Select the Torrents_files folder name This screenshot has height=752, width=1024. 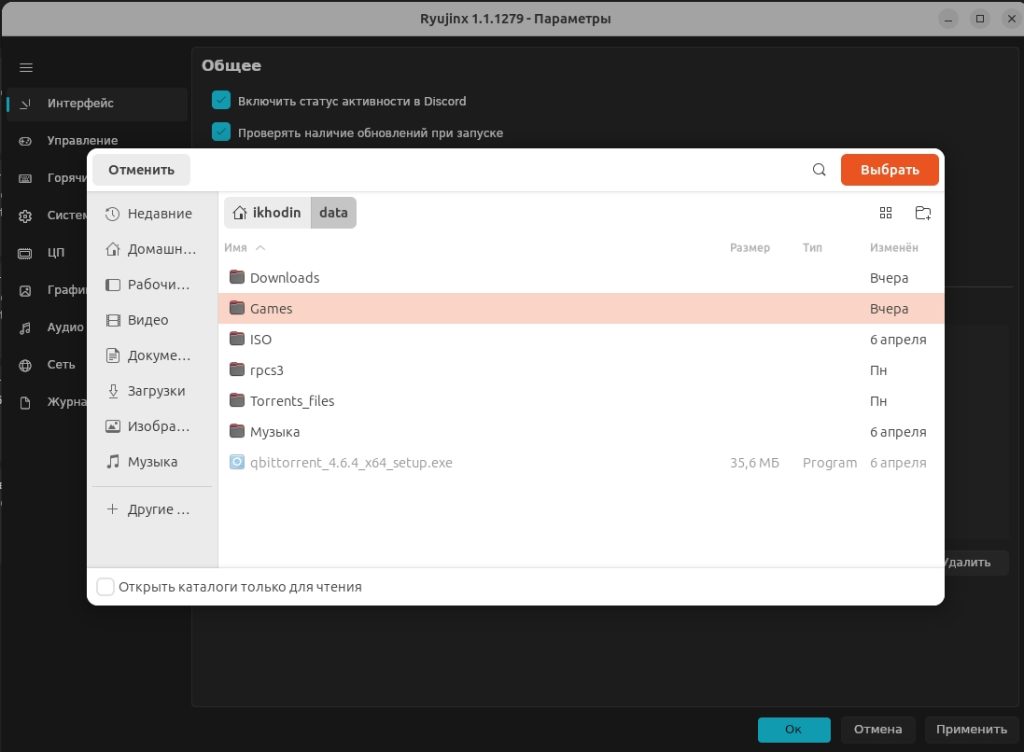click(x=292, y=401)
